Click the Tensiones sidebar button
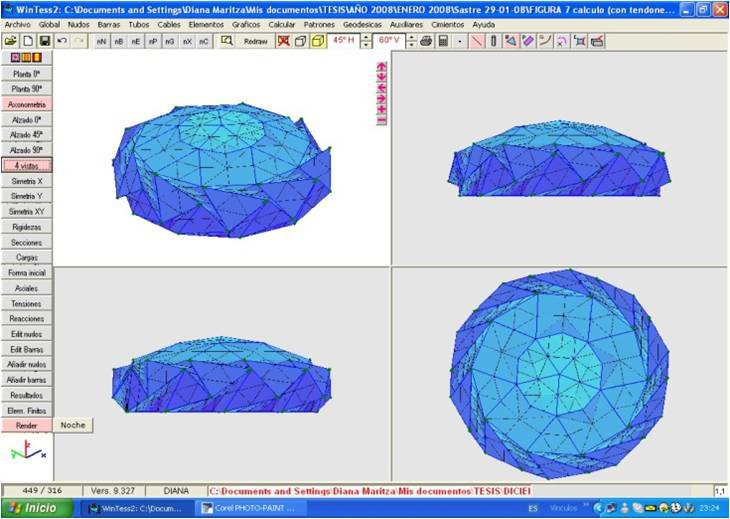 pos(26,303)
